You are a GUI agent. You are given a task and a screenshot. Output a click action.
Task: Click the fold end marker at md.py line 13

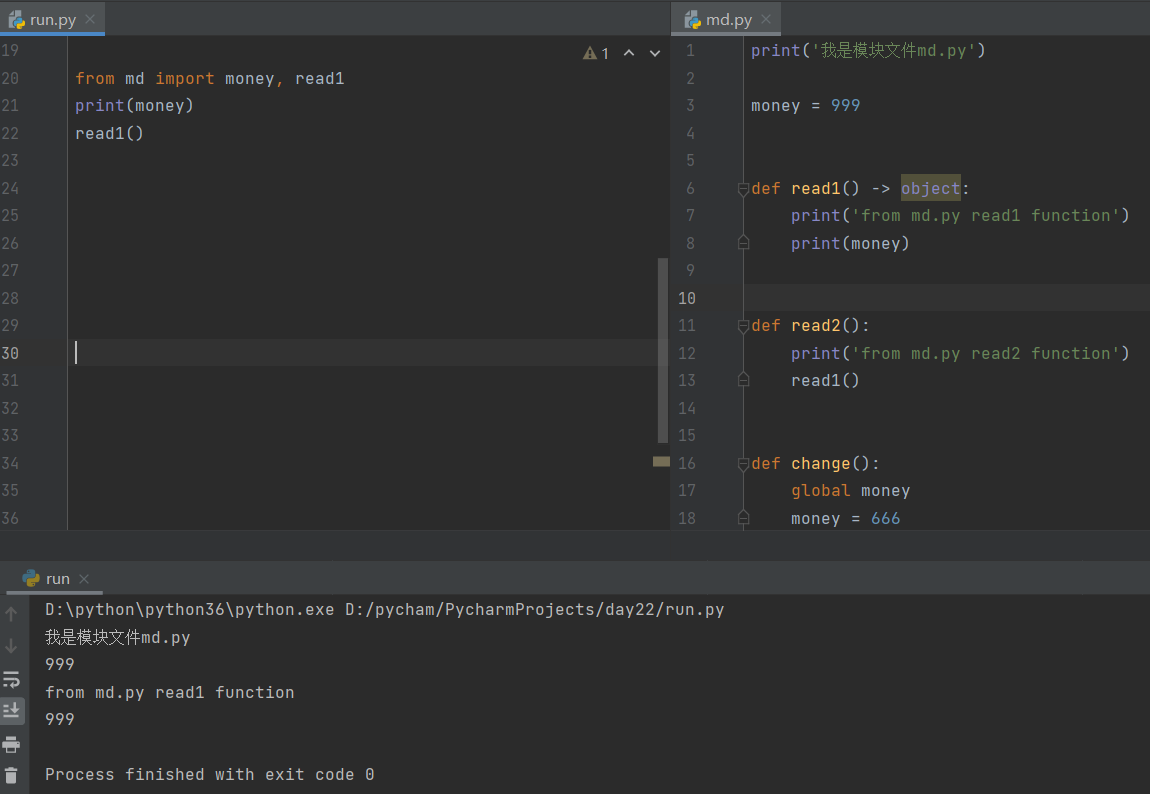[x=743, y=380]
